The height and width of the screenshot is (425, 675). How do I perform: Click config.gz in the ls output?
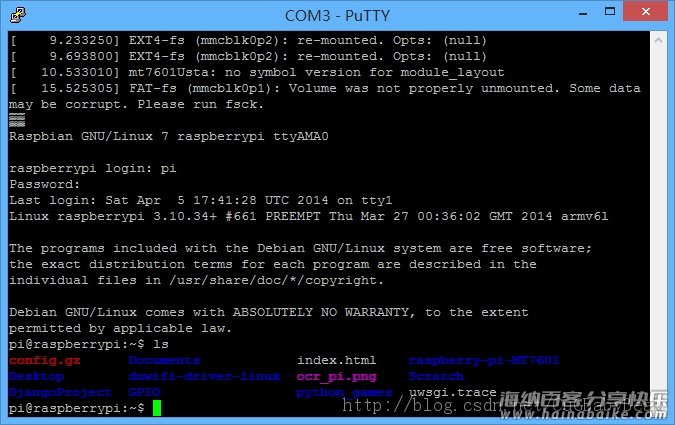point(45,360)
